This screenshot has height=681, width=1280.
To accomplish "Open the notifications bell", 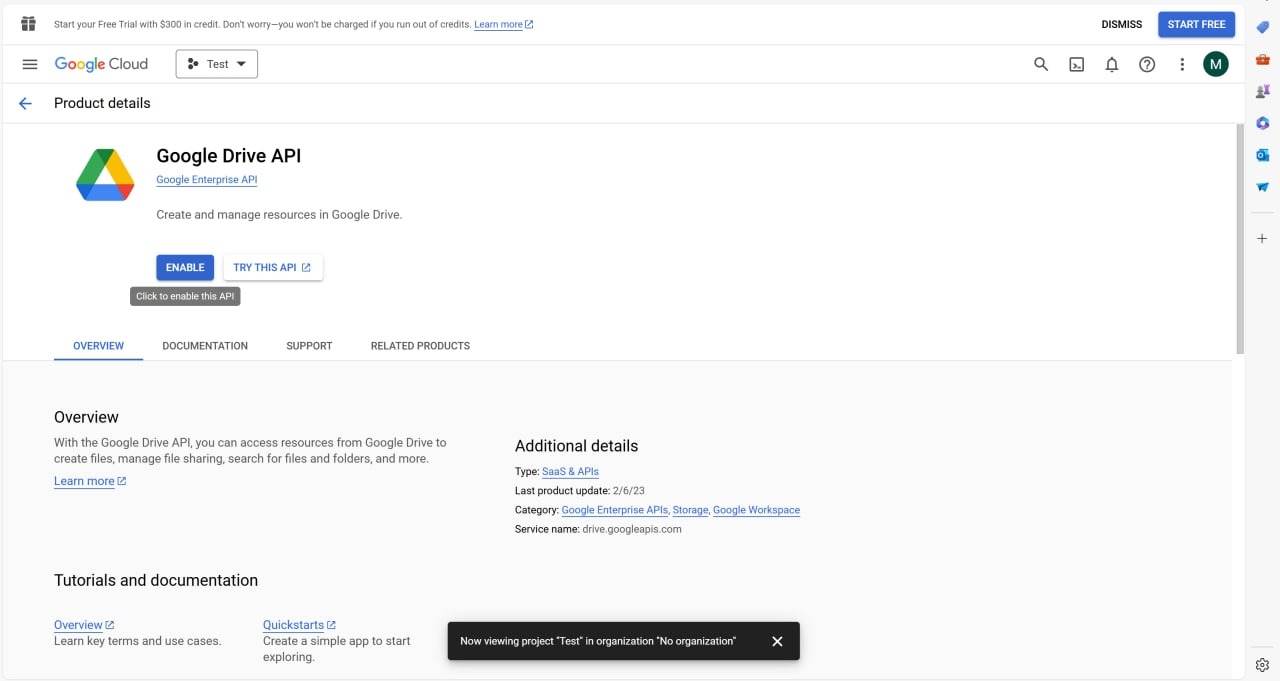I will point(1112,64).
